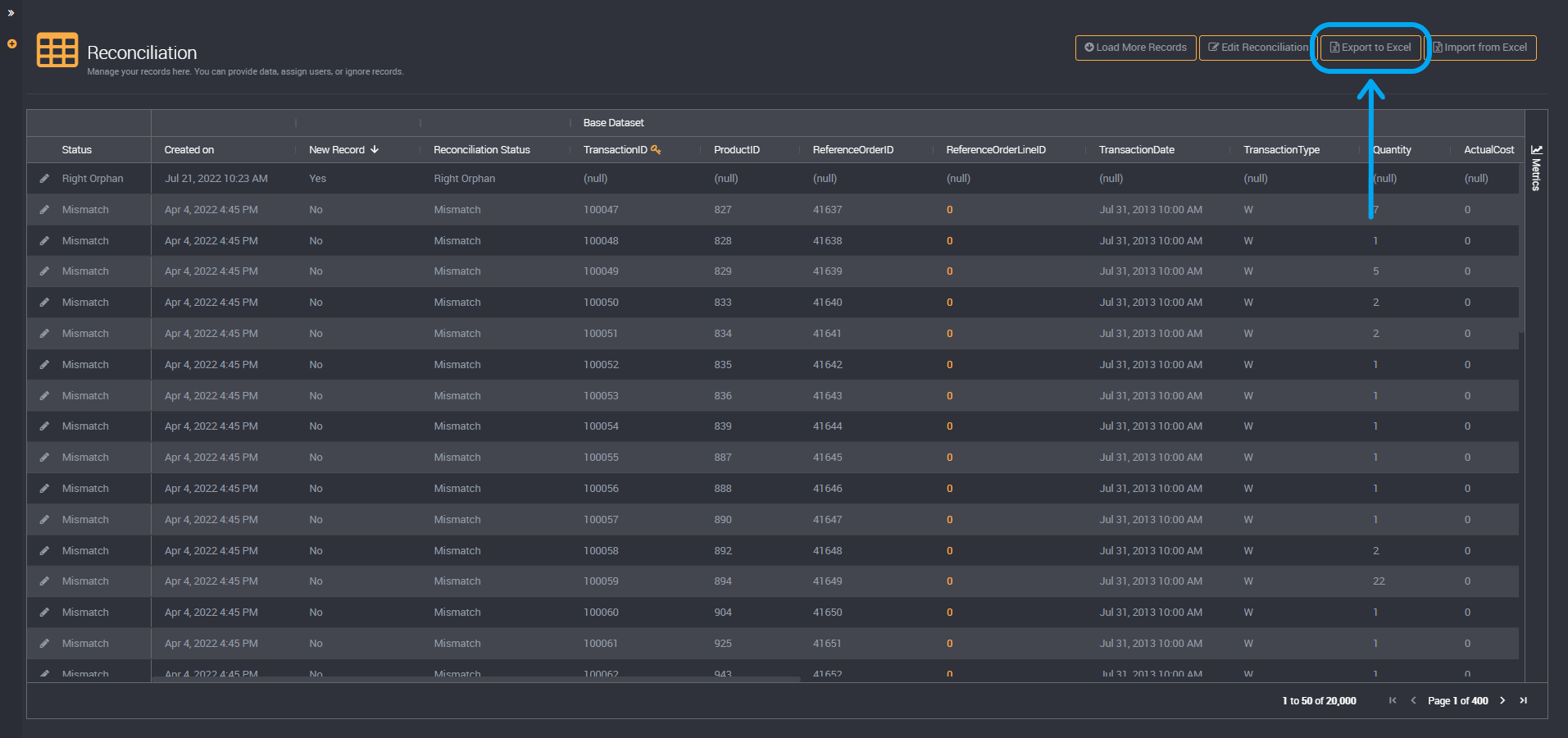Viewport: 1568px width, 738px height.
Task: Edit the row for transaction 100050
Action: pyautogui.click(x=44, y=303)
